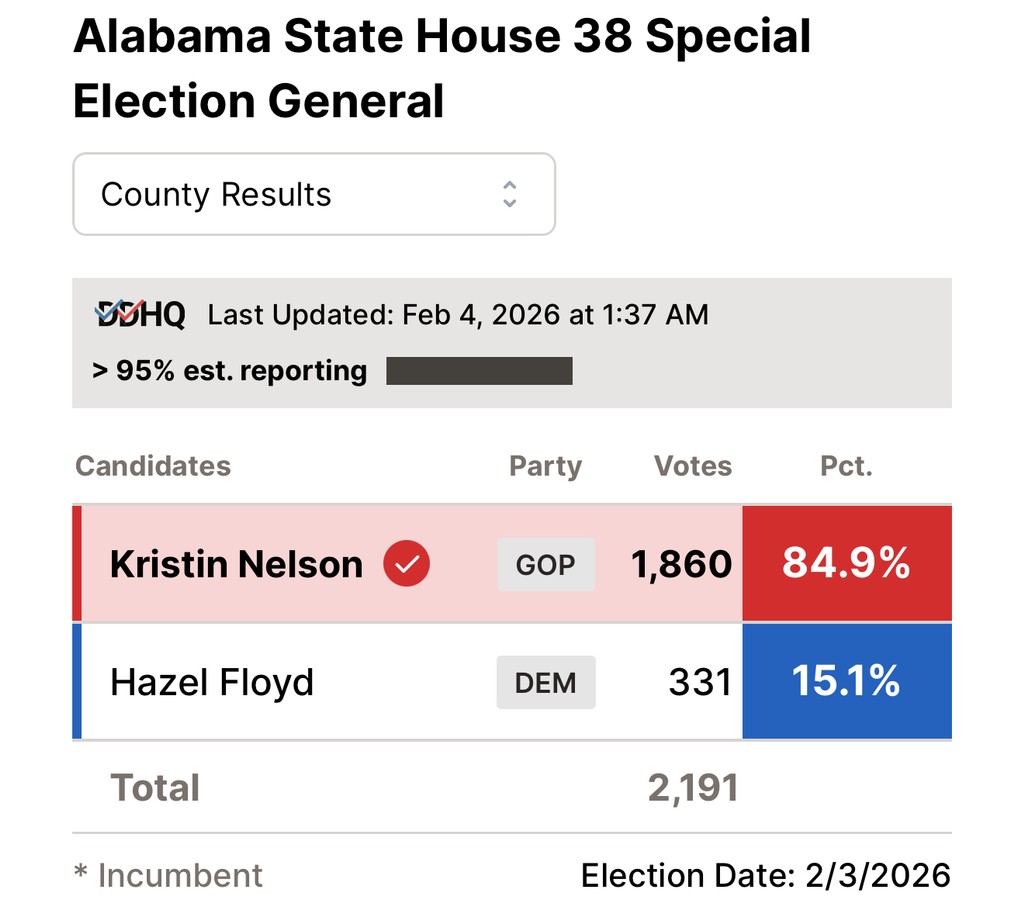Screen dimensions: 1024x920
Task: Click the winner checkmark next to Kristin Nelson
Action: click(407, 564)
